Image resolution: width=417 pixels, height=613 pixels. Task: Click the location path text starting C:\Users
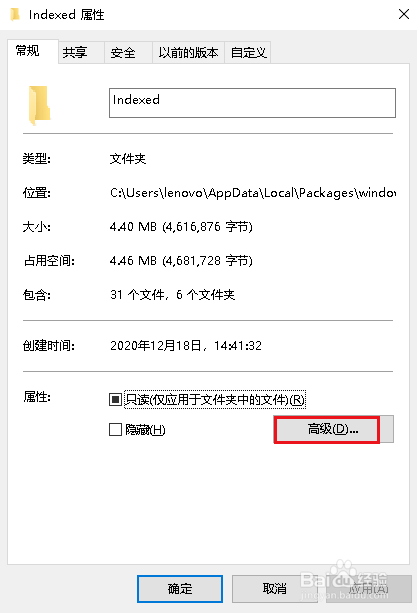[253, 193]
